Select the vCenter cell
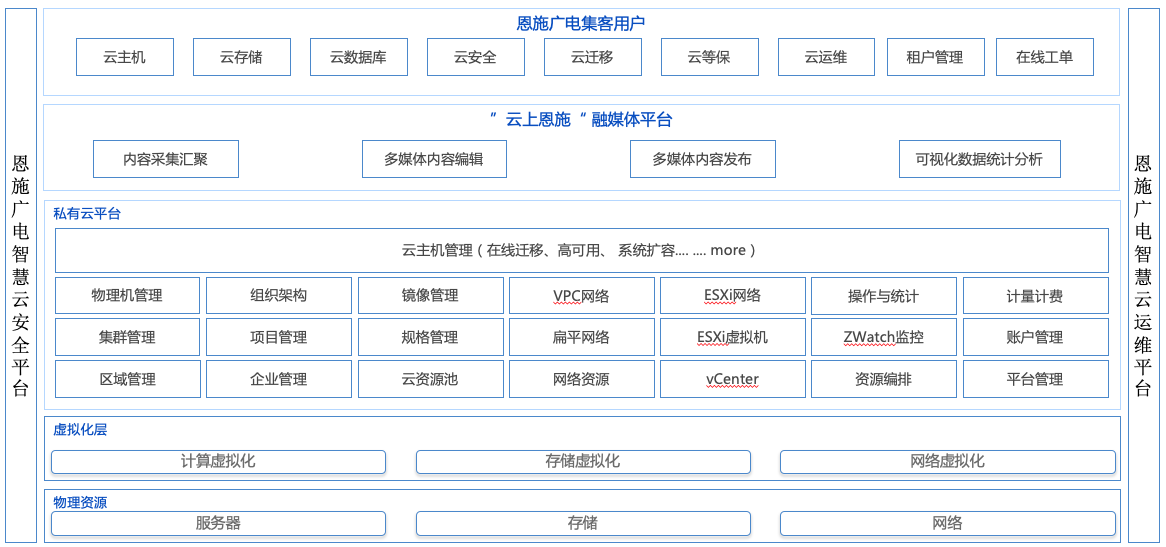 pyautogui.click(x=732, y=380)
